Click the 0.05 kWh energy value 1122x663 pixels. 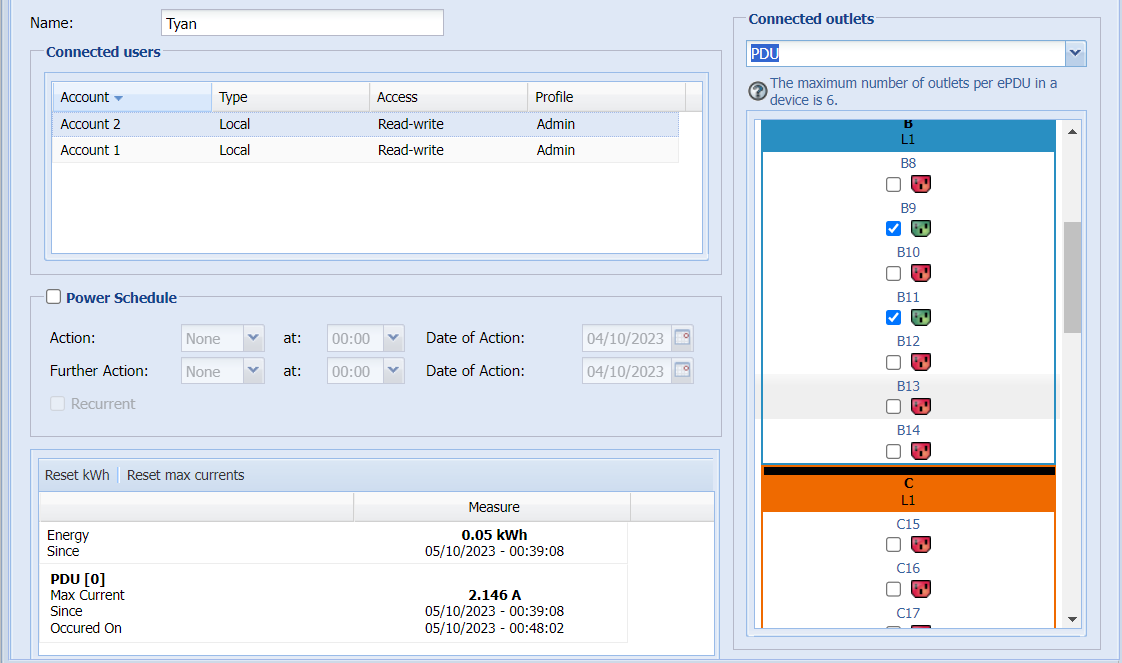click(x=494, y=535)
